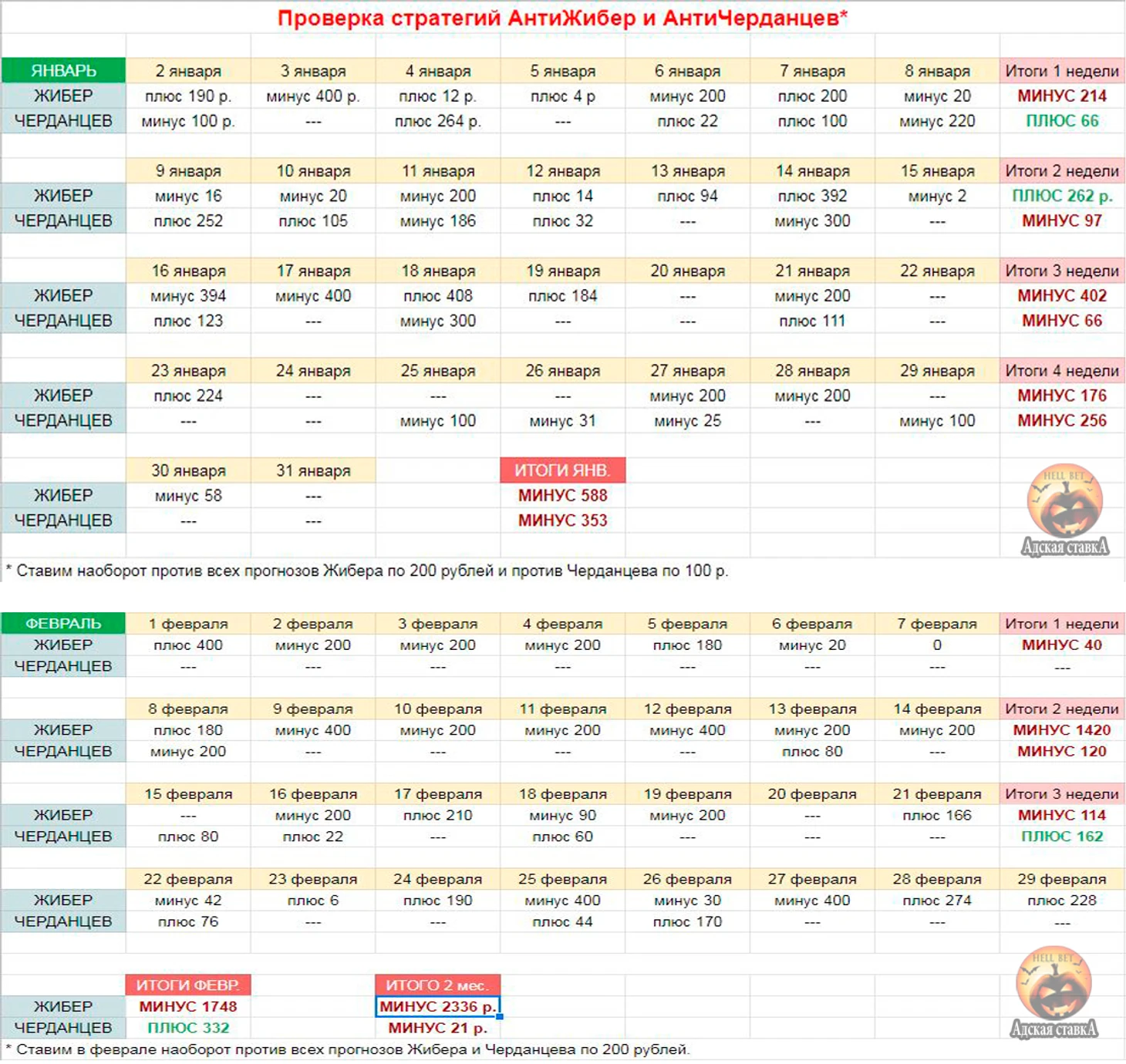1126x1064 pixels.
Task: Click the "Итоги 2 недели" header above ПЛЮС 262 р.
Action: point(1062,171)
